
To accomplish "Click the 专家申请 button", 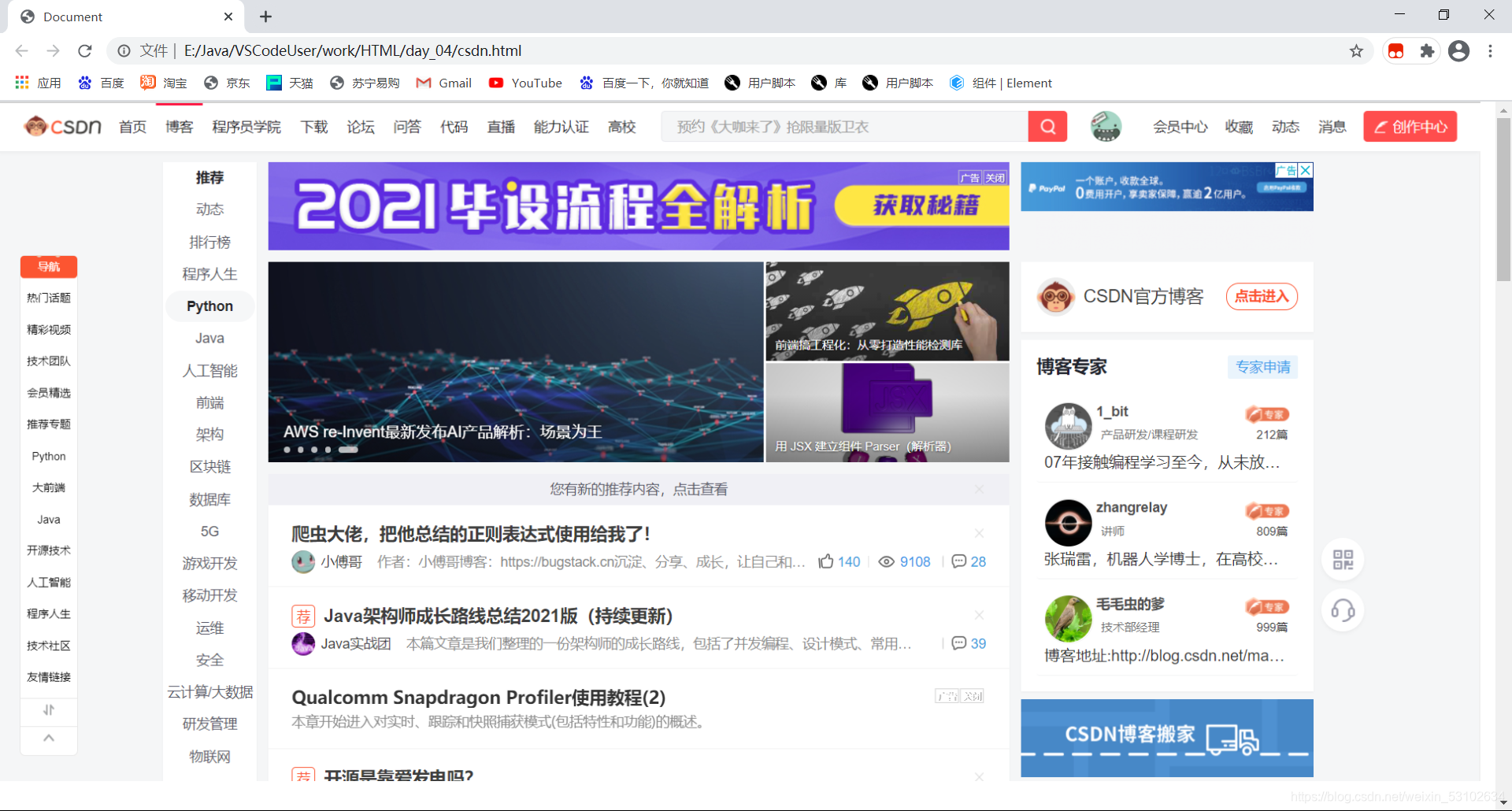I will pyautogui.click(x=1262, y=367).
